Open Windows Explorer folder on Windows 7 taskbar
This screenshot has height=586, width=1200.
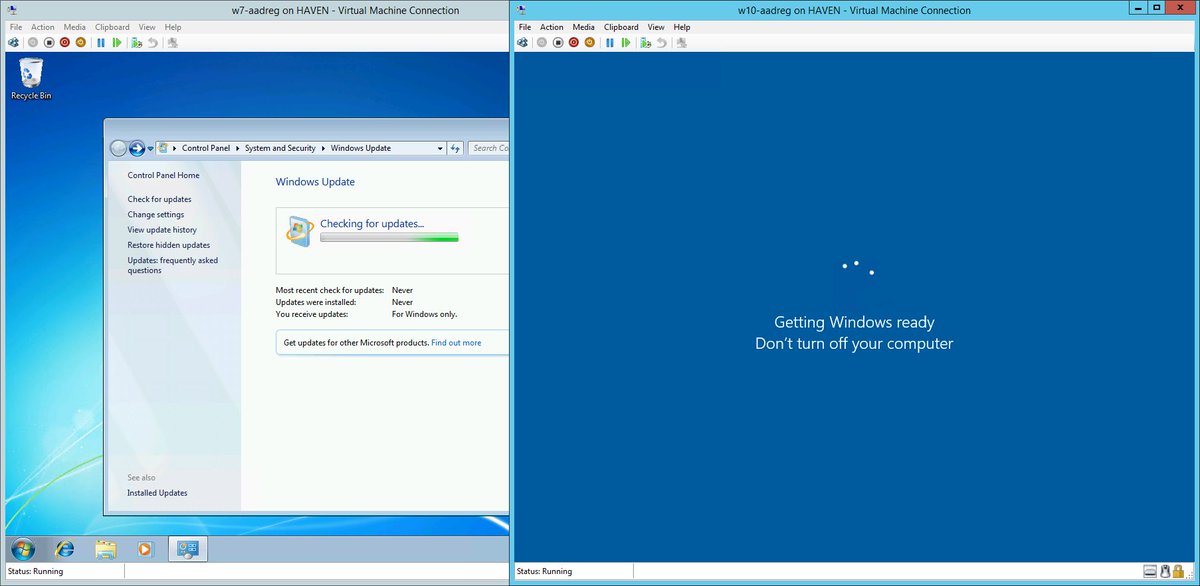click(x=106, y=548)
